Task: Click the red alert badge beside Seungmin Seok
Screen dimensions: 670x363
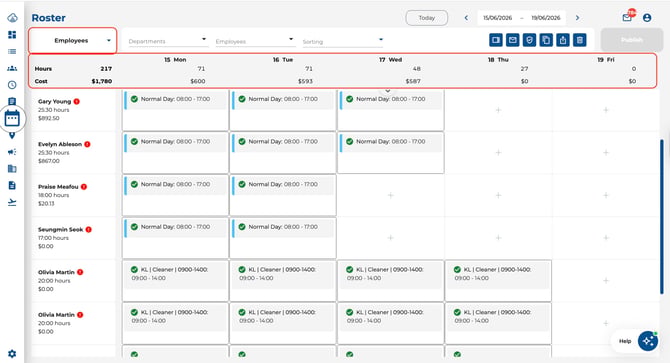Action: [x=88, y=229]
